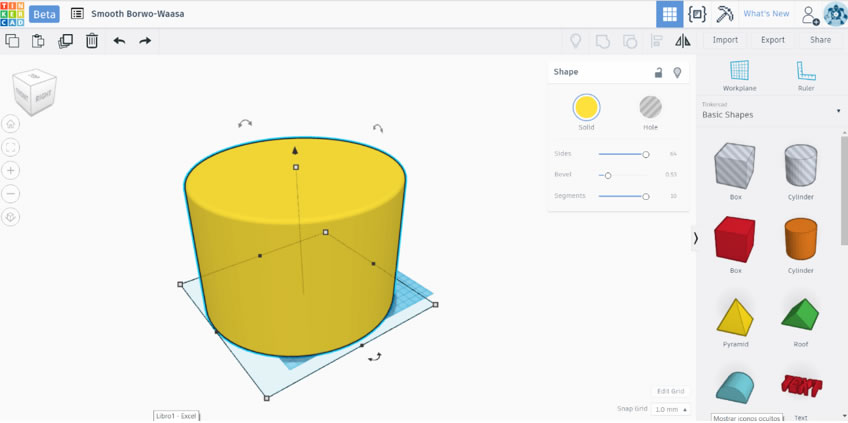Switch to orthographic view icon
Image resolution: width=848 pixels, height=423 pixels.
(11, 217)
